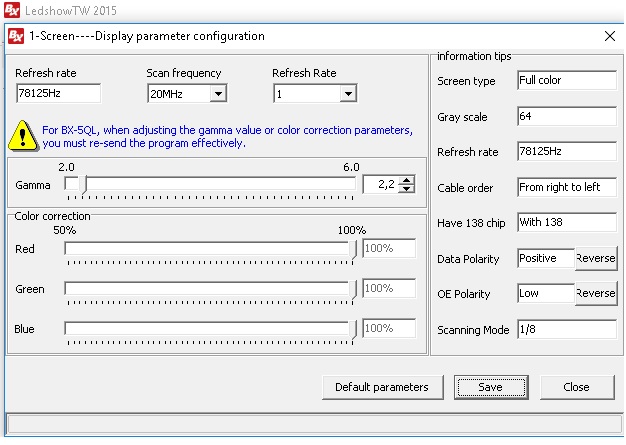
Task: Click the LedshowTW 2015 app logo icon
Action: click(x=12, y=10)
